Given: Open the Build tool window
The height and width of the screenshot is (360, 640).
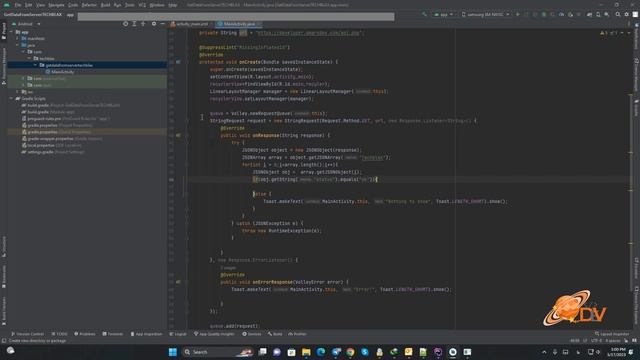Looking at the screenshot, I should point(275,334).
